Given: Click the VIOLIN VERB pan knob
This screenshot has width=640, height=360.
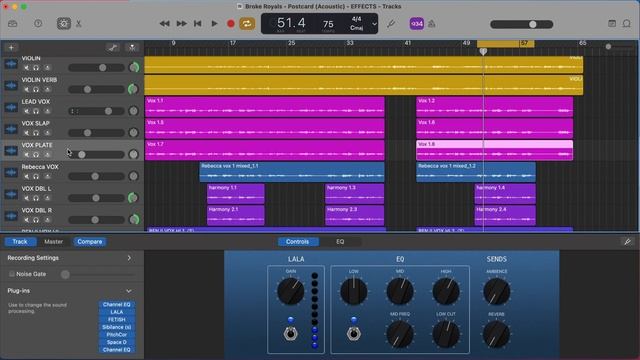Looking at the screenshot, I should tap(133, 89).
